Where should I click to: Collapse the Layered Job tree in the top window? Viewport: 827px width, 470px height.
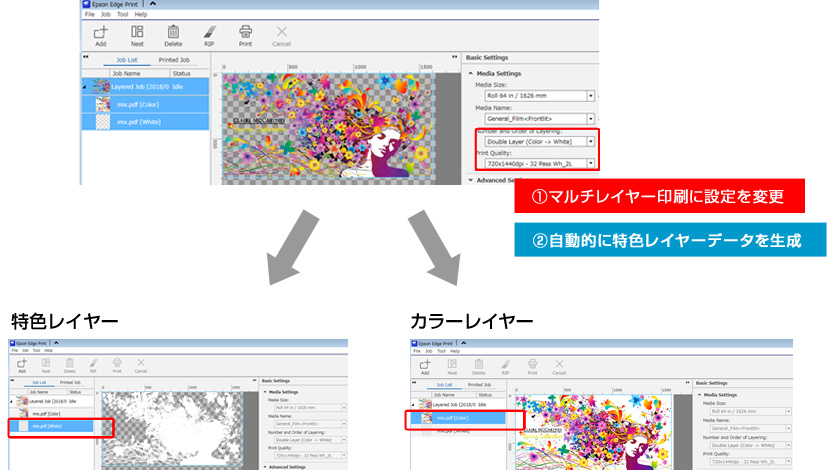[x=84, y=87]
